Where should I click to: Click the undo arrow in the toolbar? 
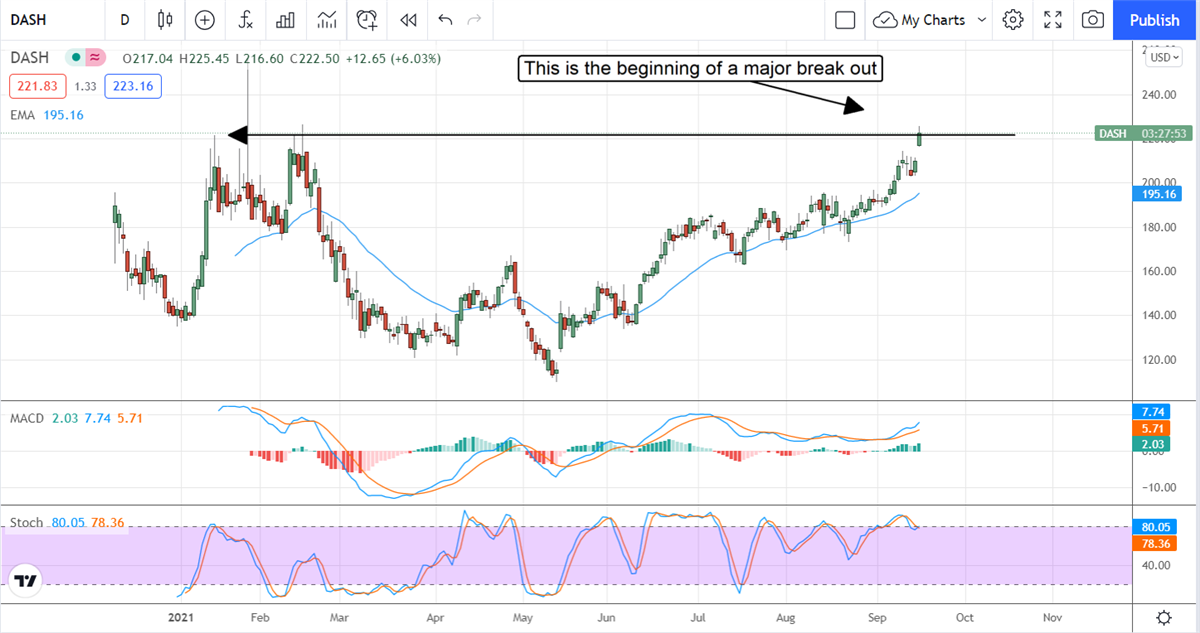pyautogui.click(x=445, y=20)
